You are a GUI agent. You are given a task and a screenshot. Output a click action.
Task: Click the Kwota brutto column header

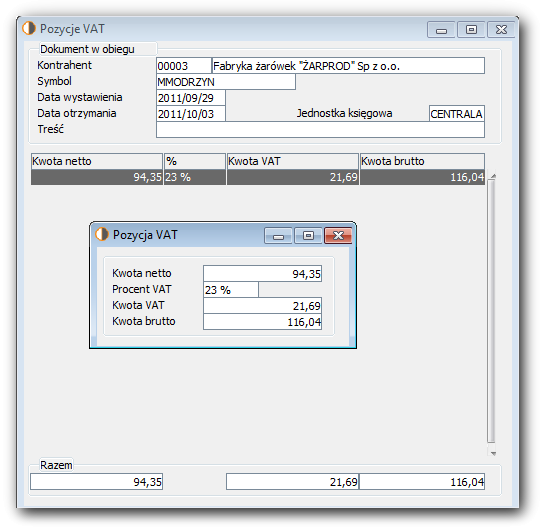[422, 161]
